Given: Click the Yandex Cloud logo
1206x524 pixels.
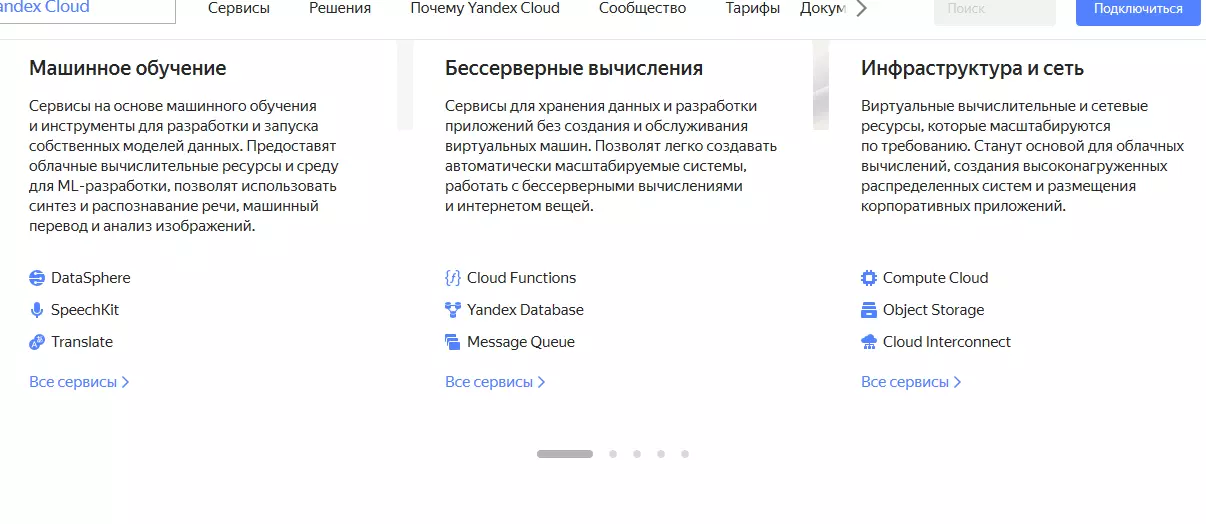Looking at the screenshot, I should click(x=45, y=8).
